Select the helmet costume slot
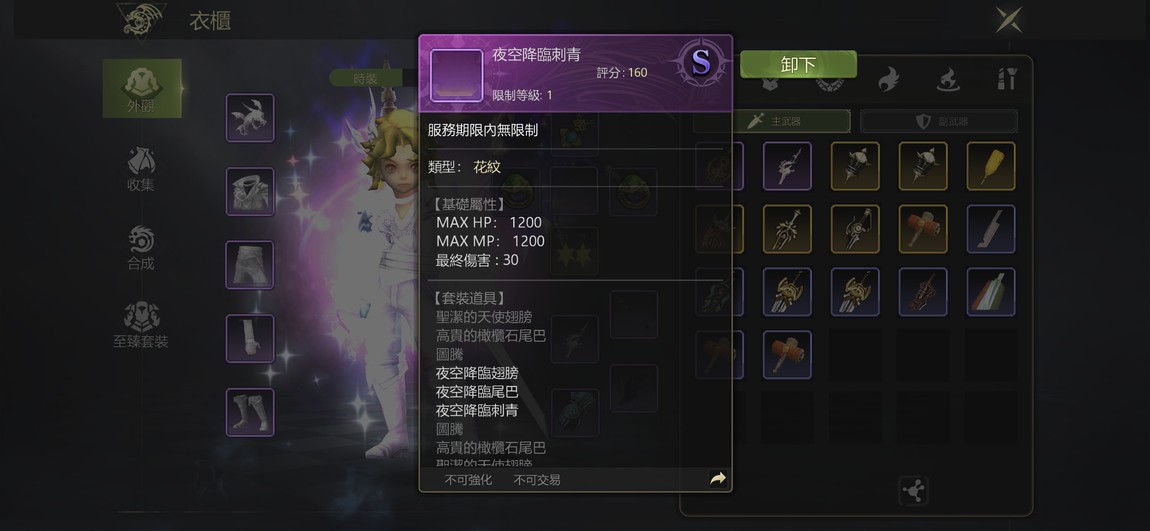 (250, 117)
